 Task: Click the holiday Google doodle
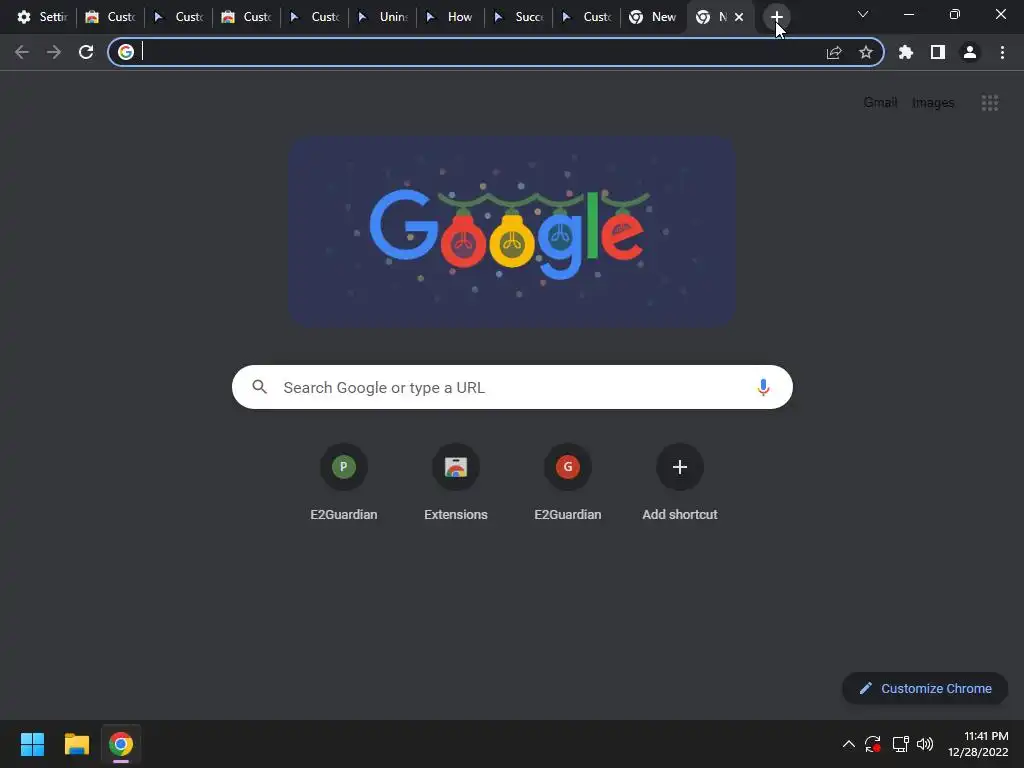pyautogui.click(x=513, y=231)
